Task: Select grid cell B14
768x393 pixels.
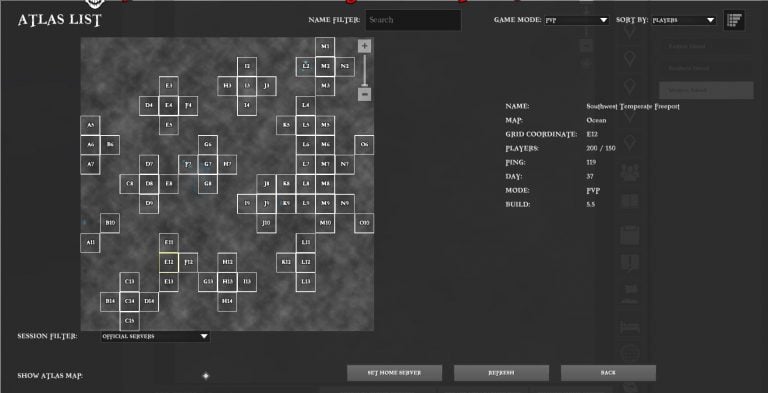Action: tap(110, 301)
